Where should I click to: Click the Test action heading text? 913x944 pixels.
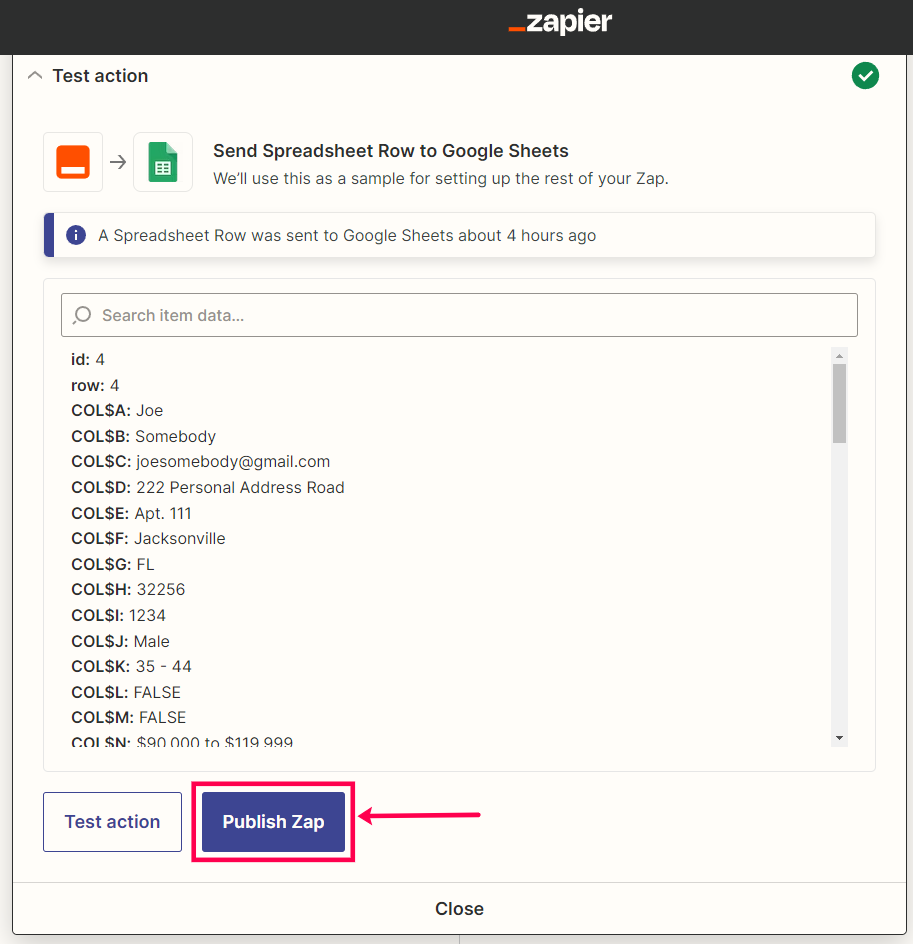tap(101, 76)
